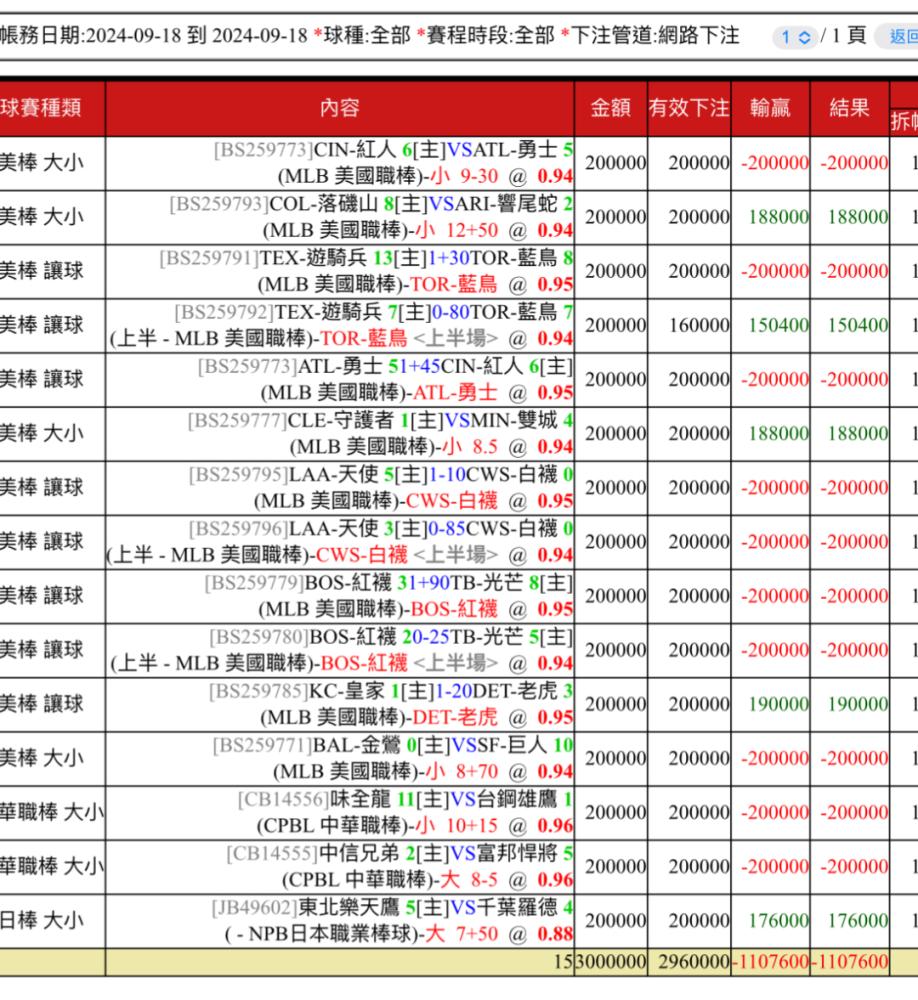Click the 金額 column header
This screenshot has height=1000, width=918.
click(611, 108)
